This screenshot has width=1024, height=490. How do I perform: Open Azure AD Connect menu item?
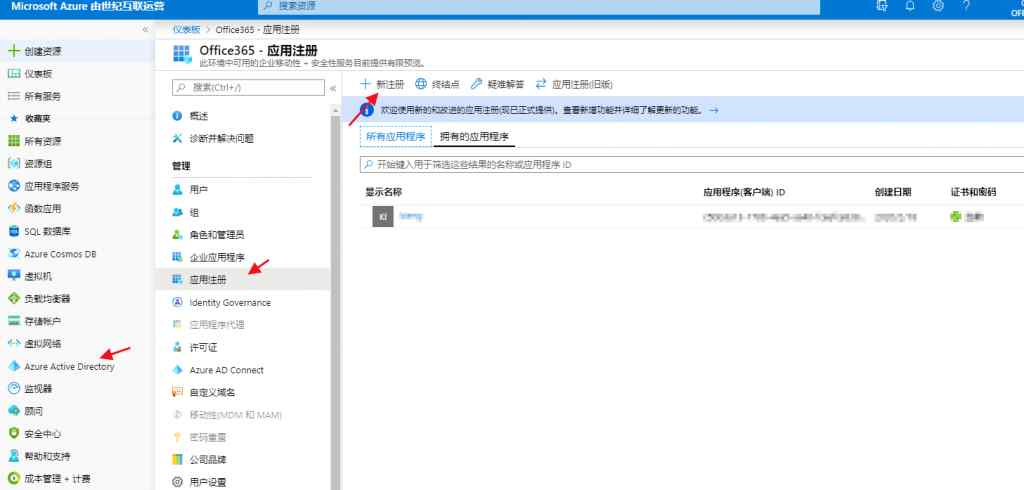tap(226, 370)
